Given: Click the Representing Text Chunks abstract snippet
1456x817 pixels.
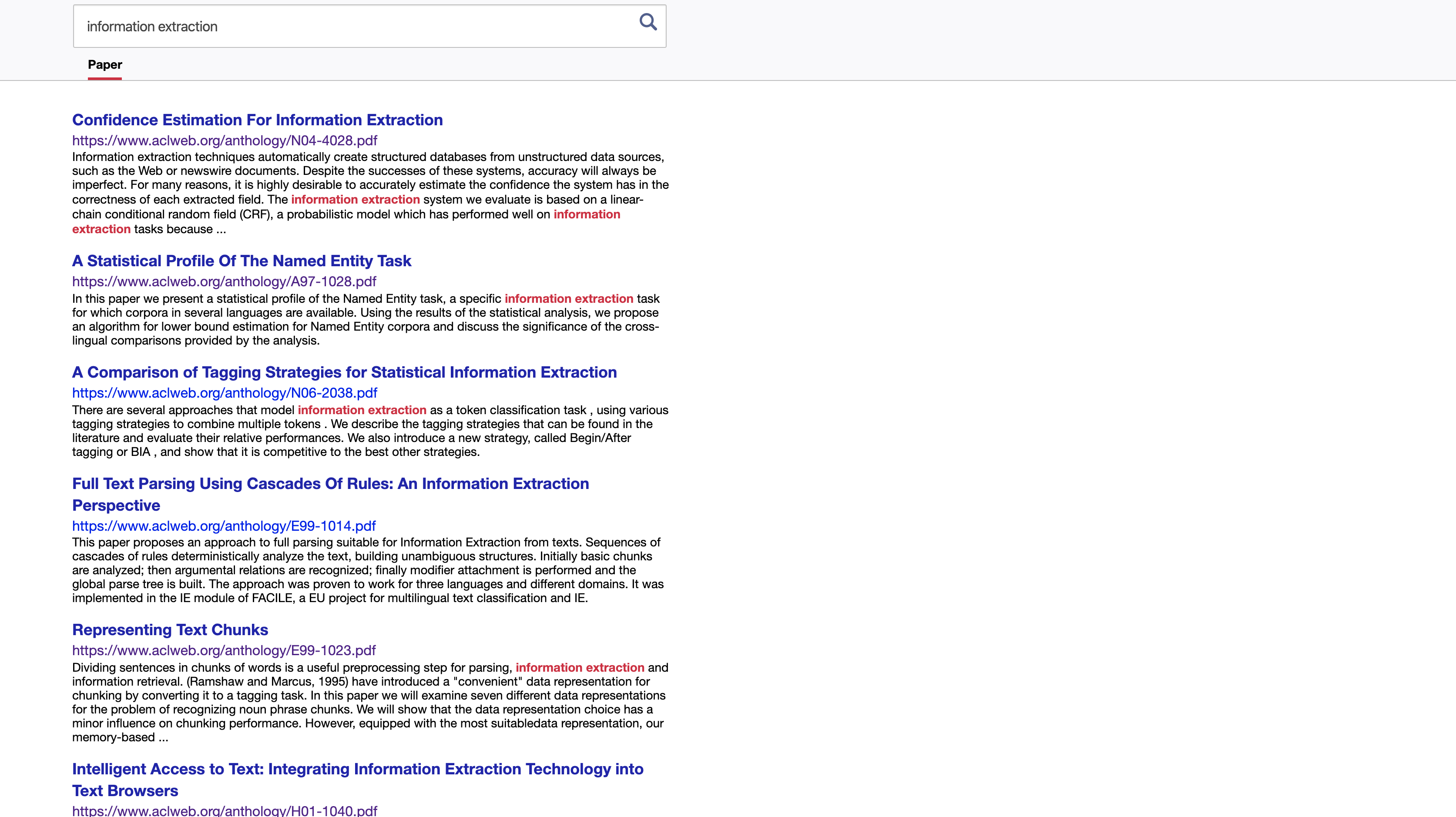Looking at the screenshot, I should pos(367,702).
